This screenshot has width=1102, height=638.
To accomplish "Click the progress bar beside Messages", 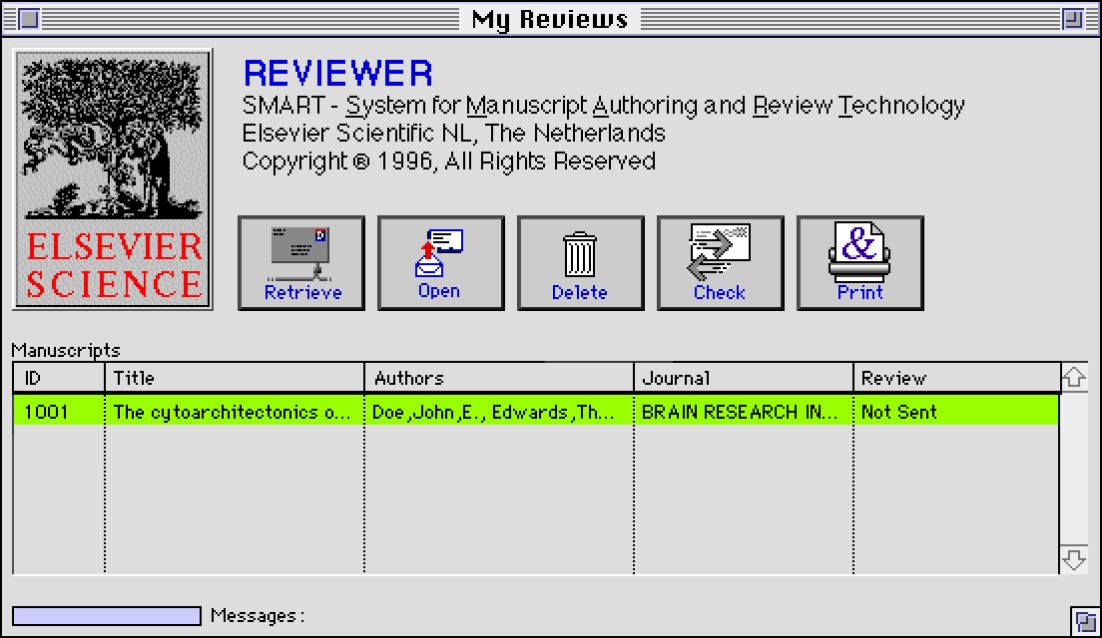I will 107,615.
